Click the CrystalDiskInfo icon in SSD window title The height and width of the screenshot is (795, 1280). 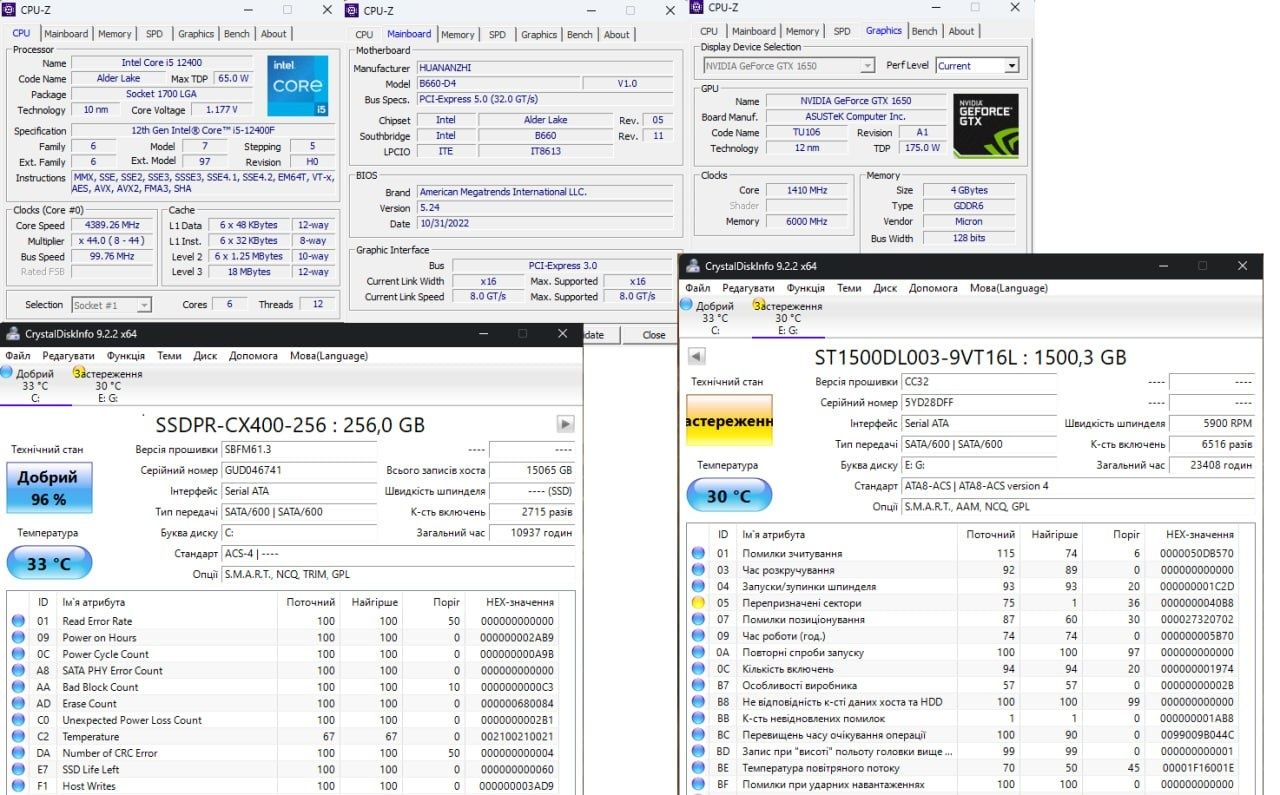click(x=12, y=334)
